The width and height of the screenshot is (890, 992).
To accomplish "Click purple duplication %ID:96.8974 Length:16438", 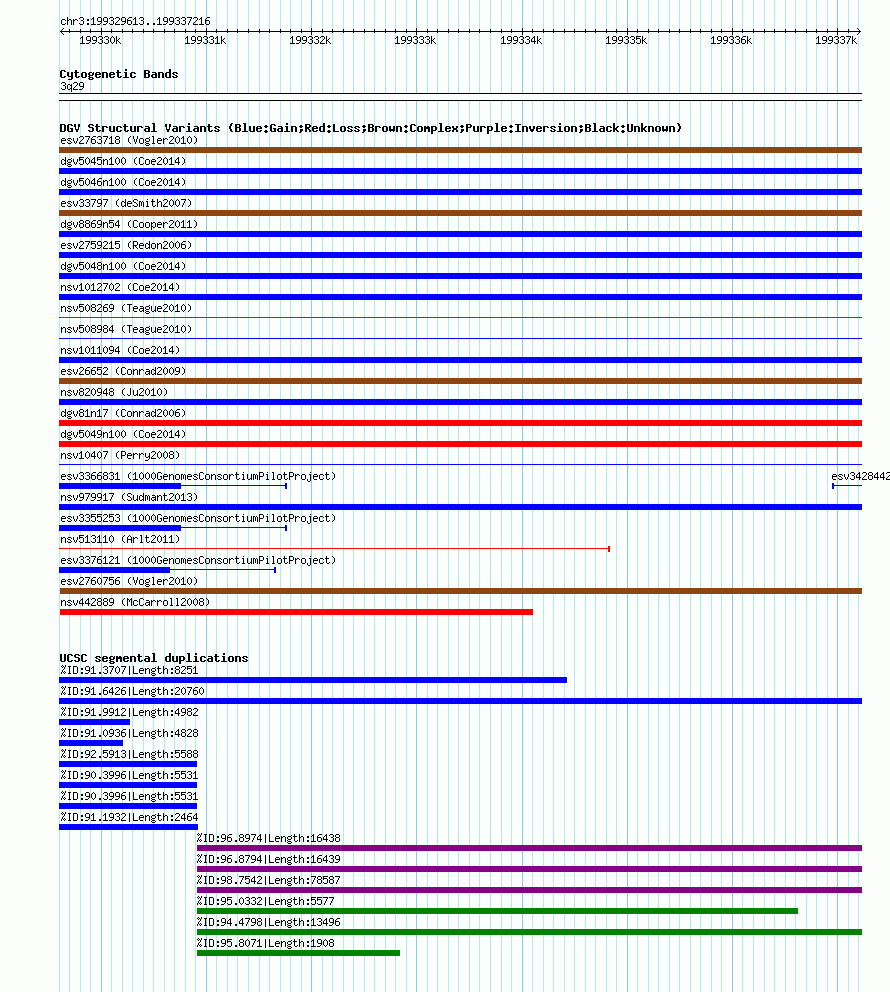I will point(269,838).
